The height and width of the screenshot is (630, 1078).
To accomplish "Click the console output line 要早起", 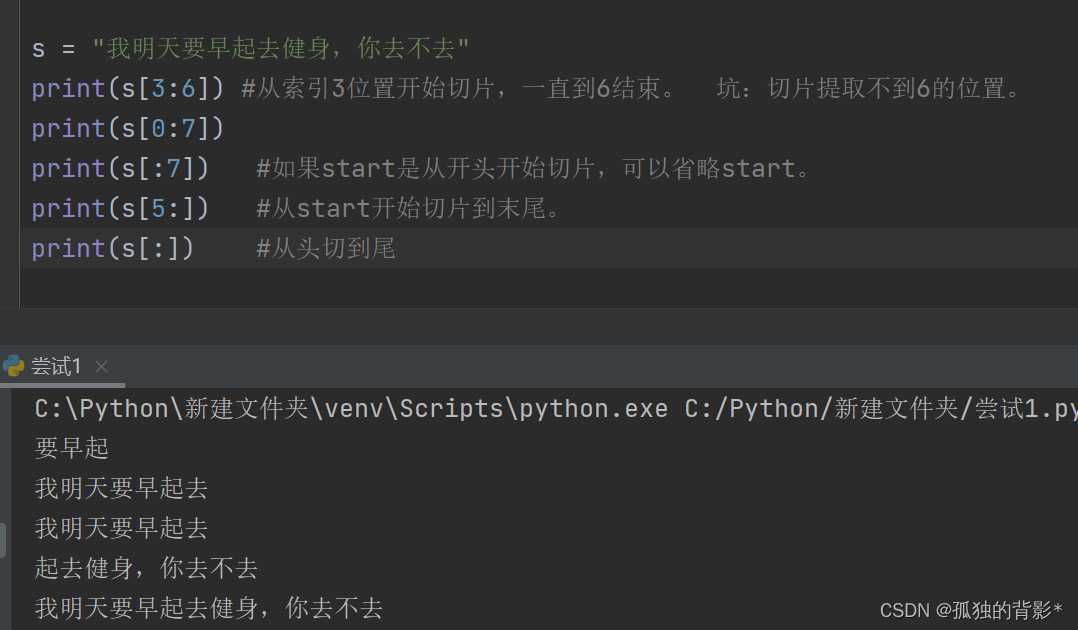I will [70, 448].
